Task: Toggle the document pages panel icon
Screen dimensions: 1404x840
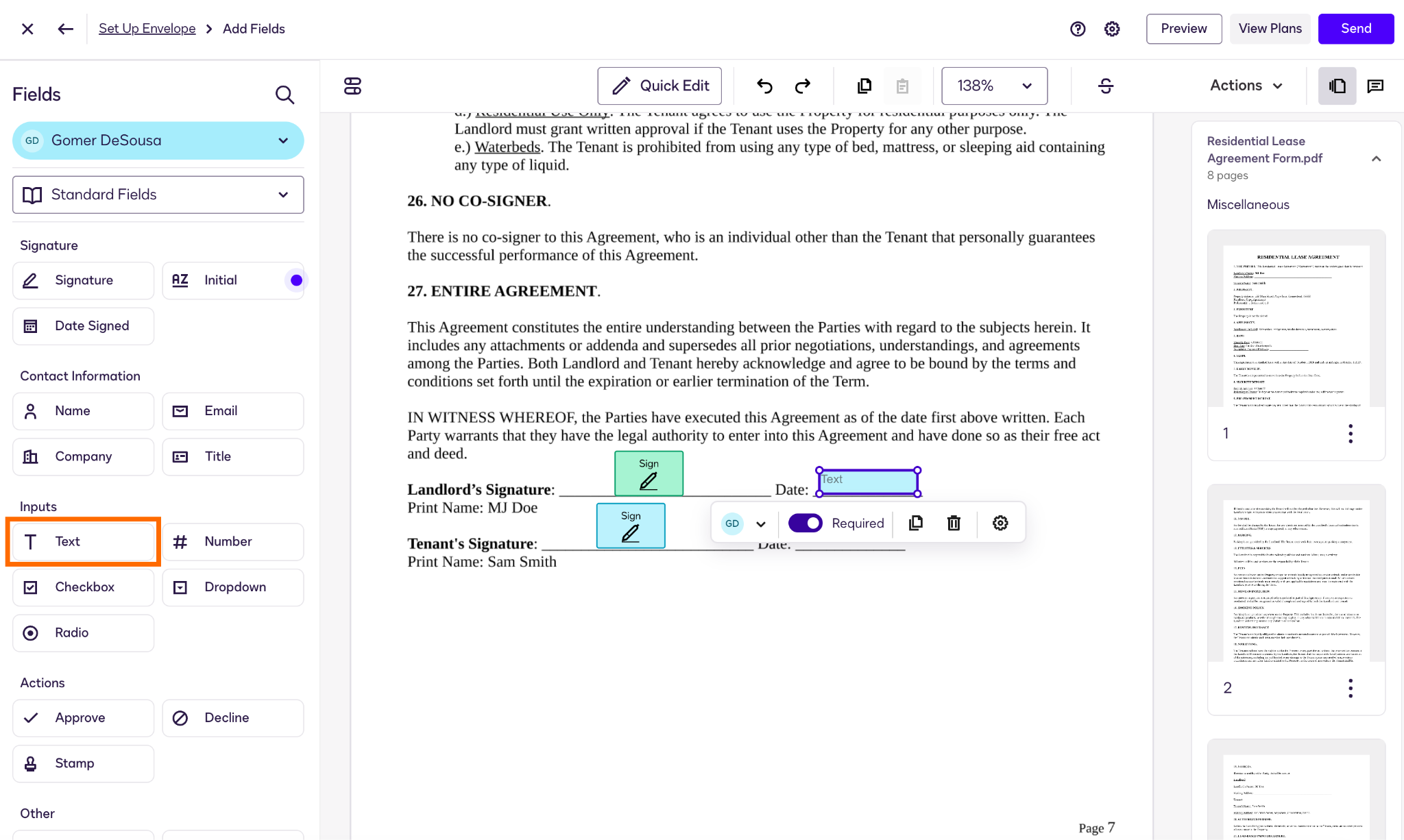Action: coord(1337,86)
